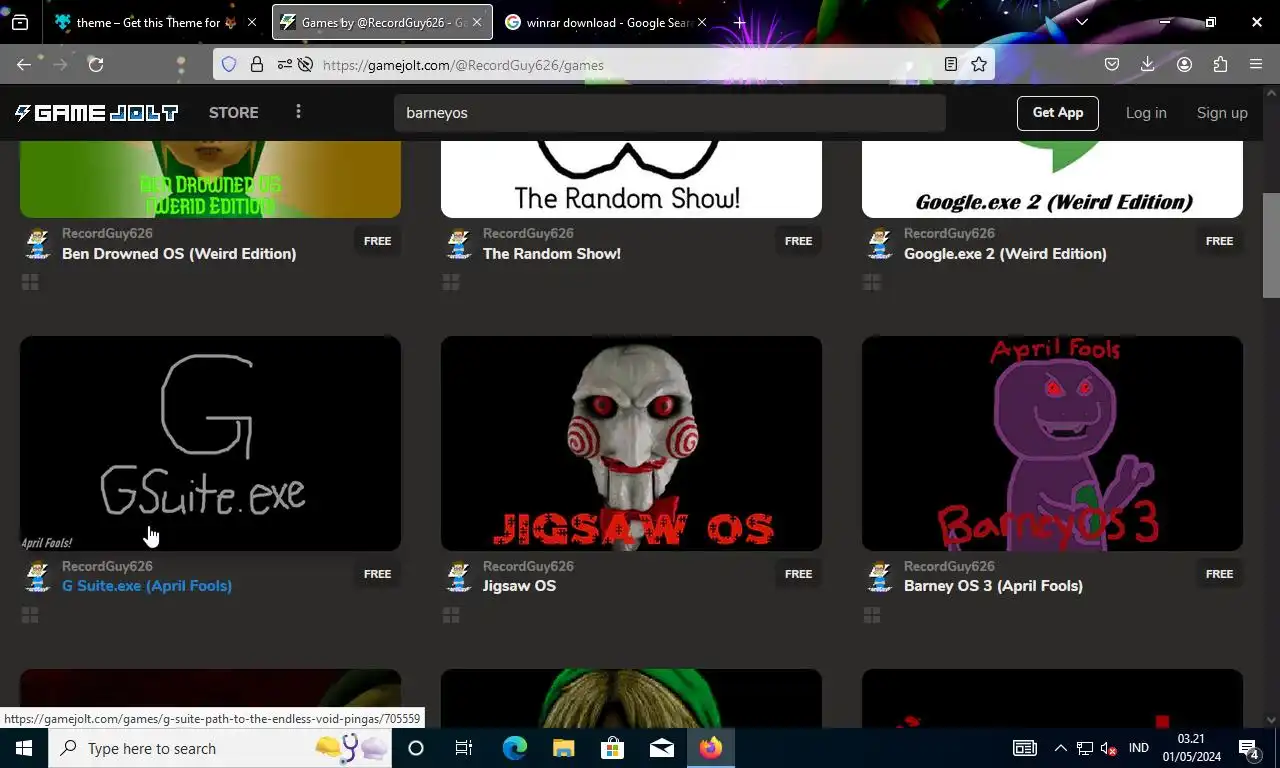Click the BarneyOS 3 purple dinosaur thumbnail
This screenshot has width=1280, height=768.
[1052, 443]
